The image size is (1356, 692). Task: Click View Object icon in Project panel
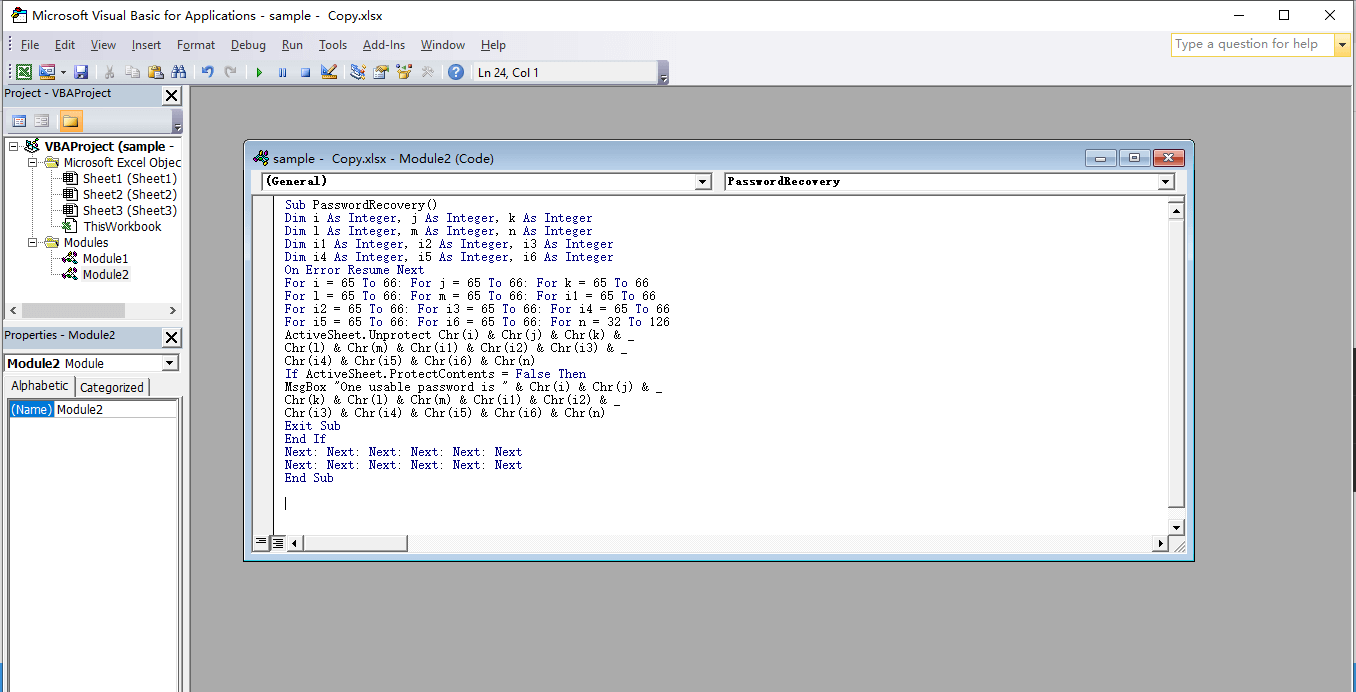42,121
